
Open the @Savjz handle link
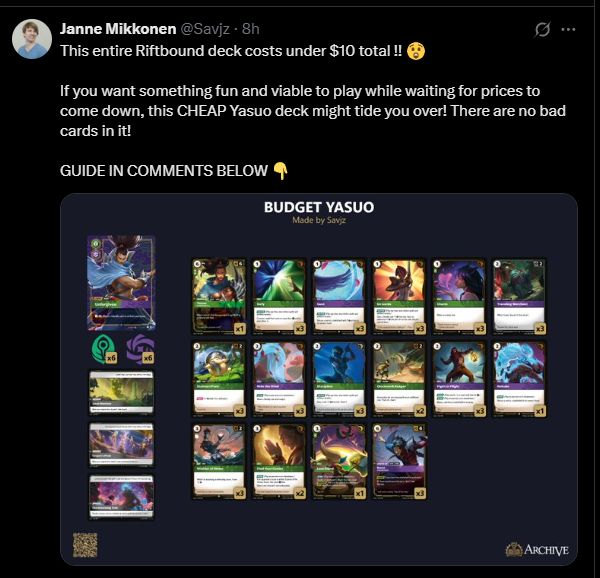pos(205,29)
